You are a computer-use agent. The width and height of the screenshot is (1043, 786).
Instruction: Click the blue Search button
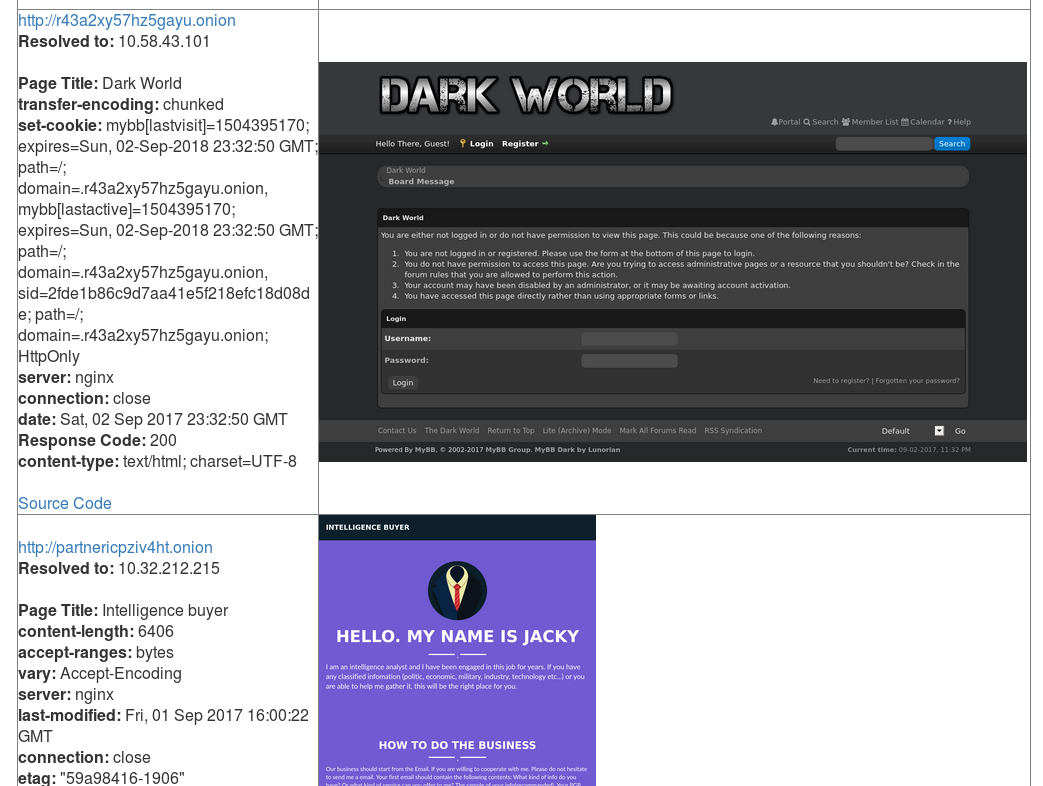(x=952, y=144)
